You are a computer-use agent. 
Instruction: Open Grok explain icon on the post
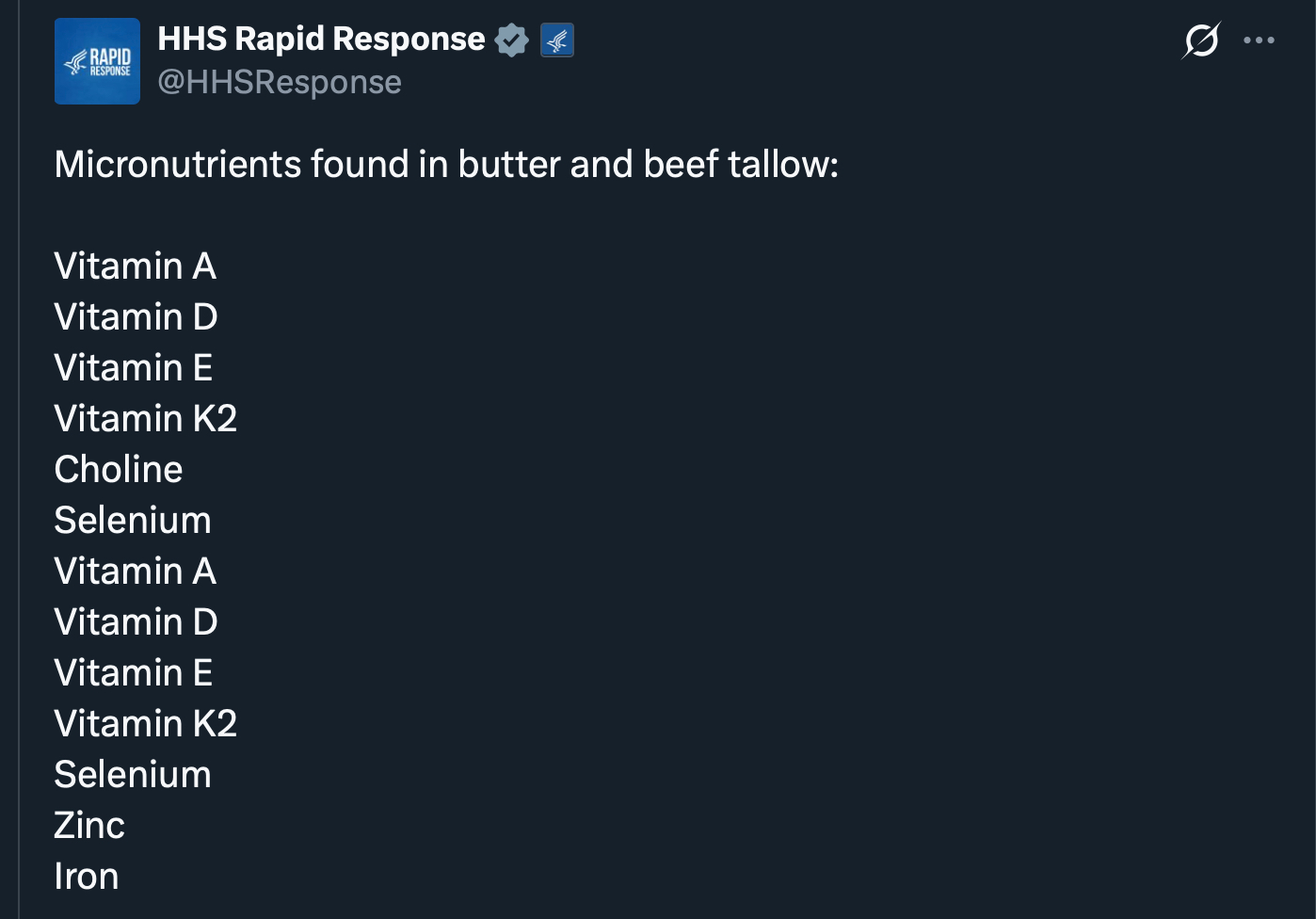point(1201,40)
